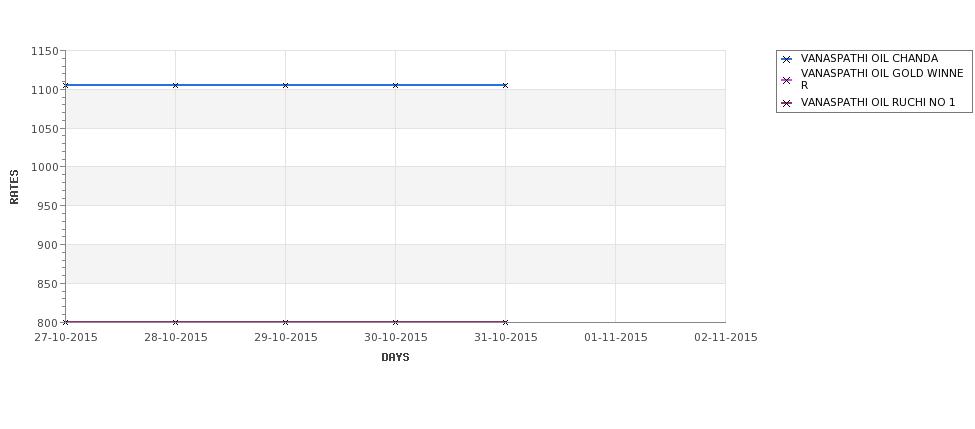The height and width of the screenshot is (429, 975).
Task: Click legend label VANASPATHI OIL RUCHI NO 1
Action: point(878,103)
